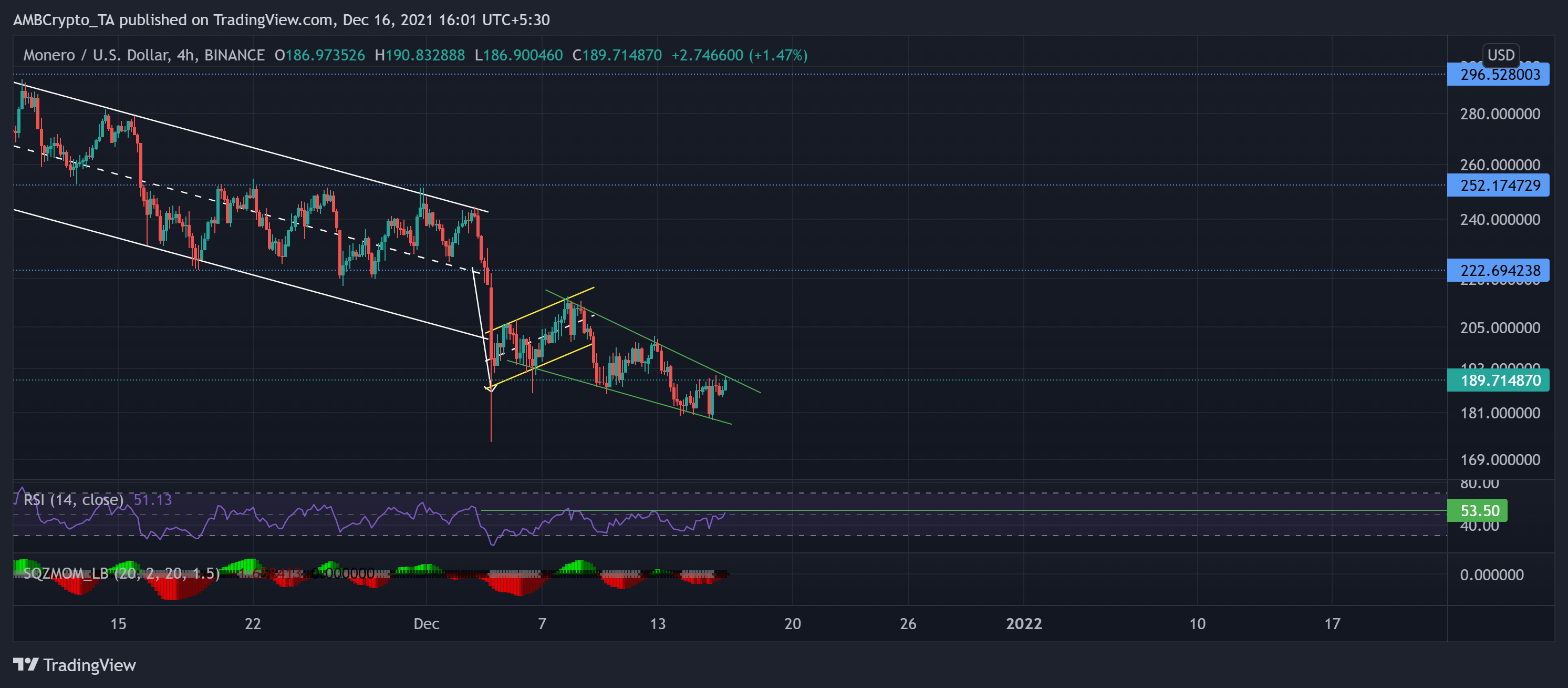This screenshot has width=1568, height=688.
Task: Click the 169.000000 price axis label
Action: click(1500, 460)
